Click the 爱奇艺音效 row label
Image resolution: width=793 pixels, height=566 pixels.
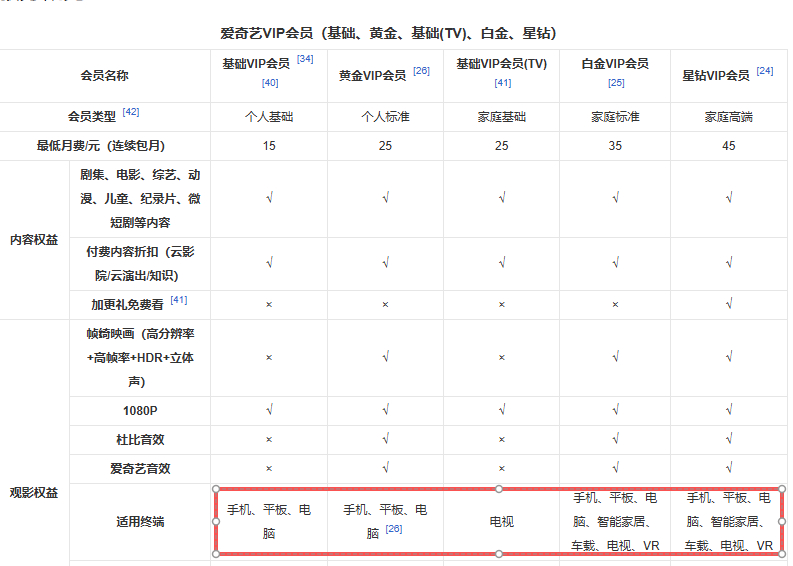coord(140,469)
